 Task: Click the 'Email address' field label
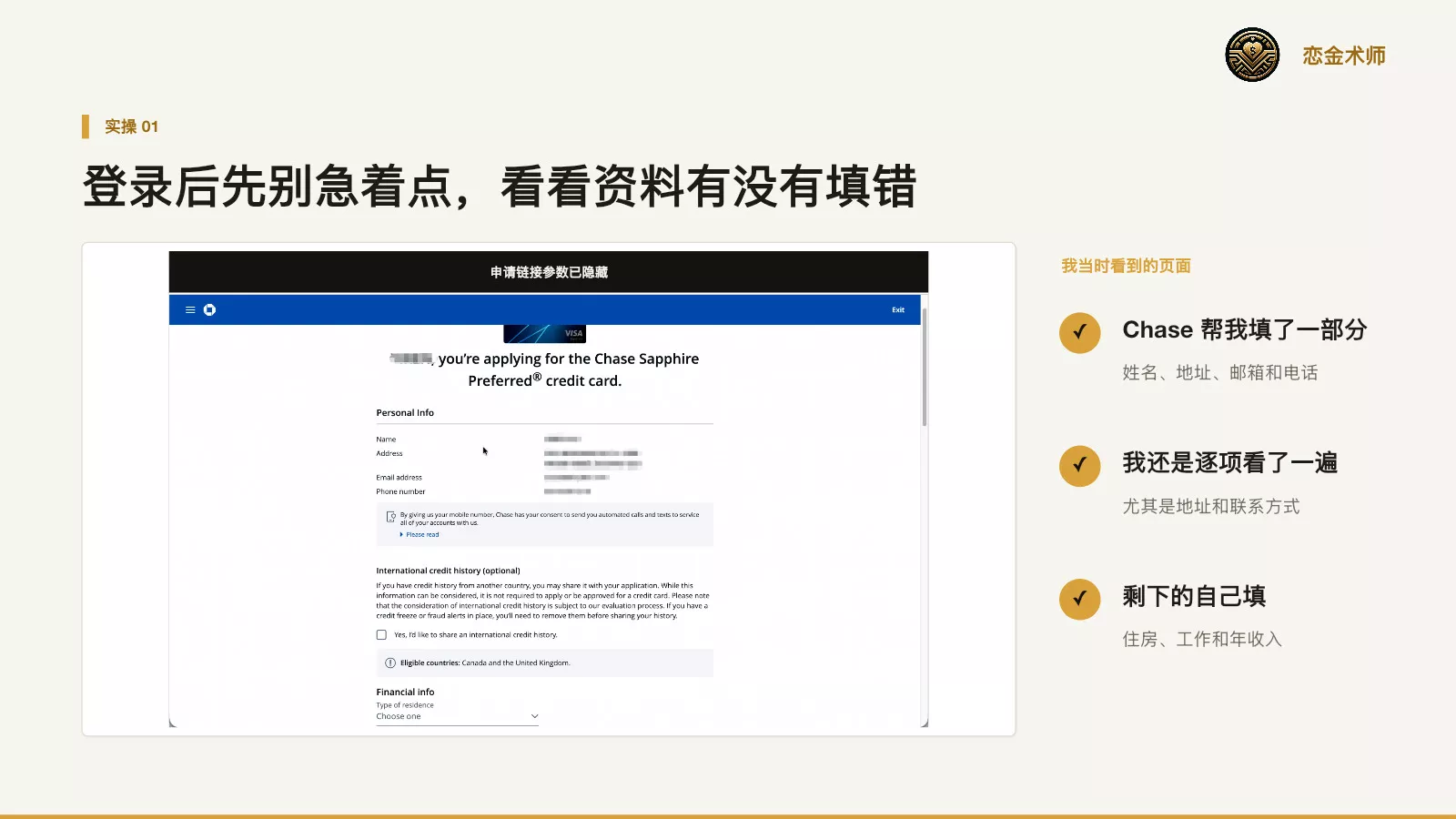coord(399,478)
